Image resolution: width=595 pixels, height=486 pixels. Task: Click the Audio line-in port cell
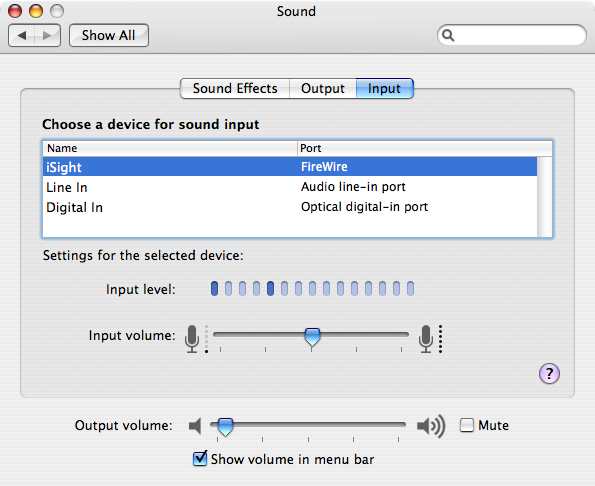point(353,187)
